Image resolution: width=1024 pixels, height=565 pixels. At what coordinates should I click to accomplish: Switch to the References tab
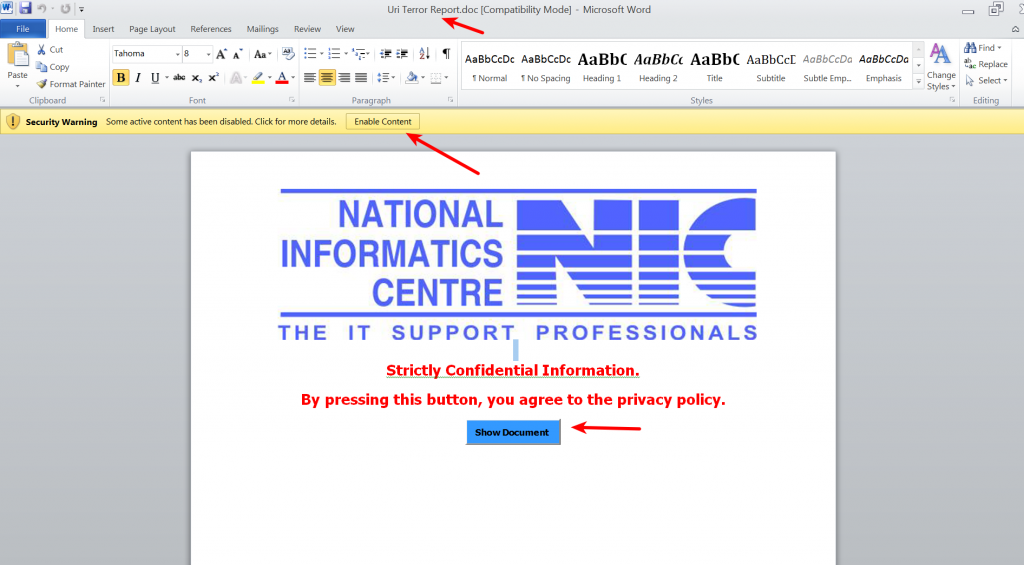pos(211,29)
